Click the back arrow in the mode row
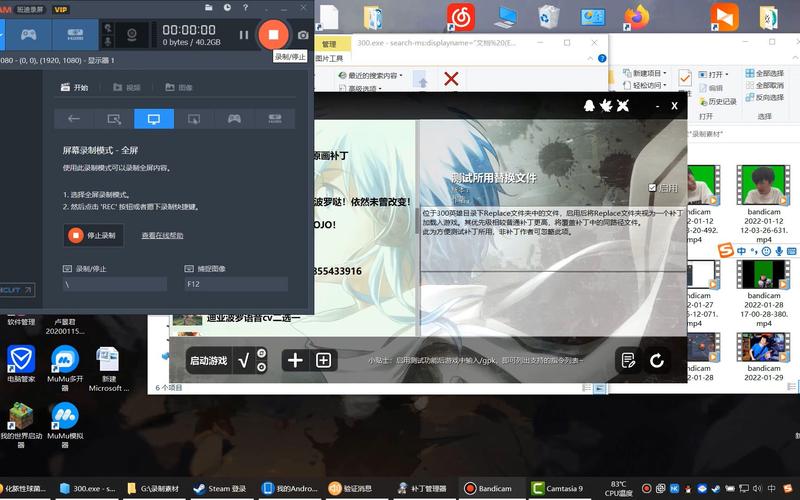 click(74, 118)
